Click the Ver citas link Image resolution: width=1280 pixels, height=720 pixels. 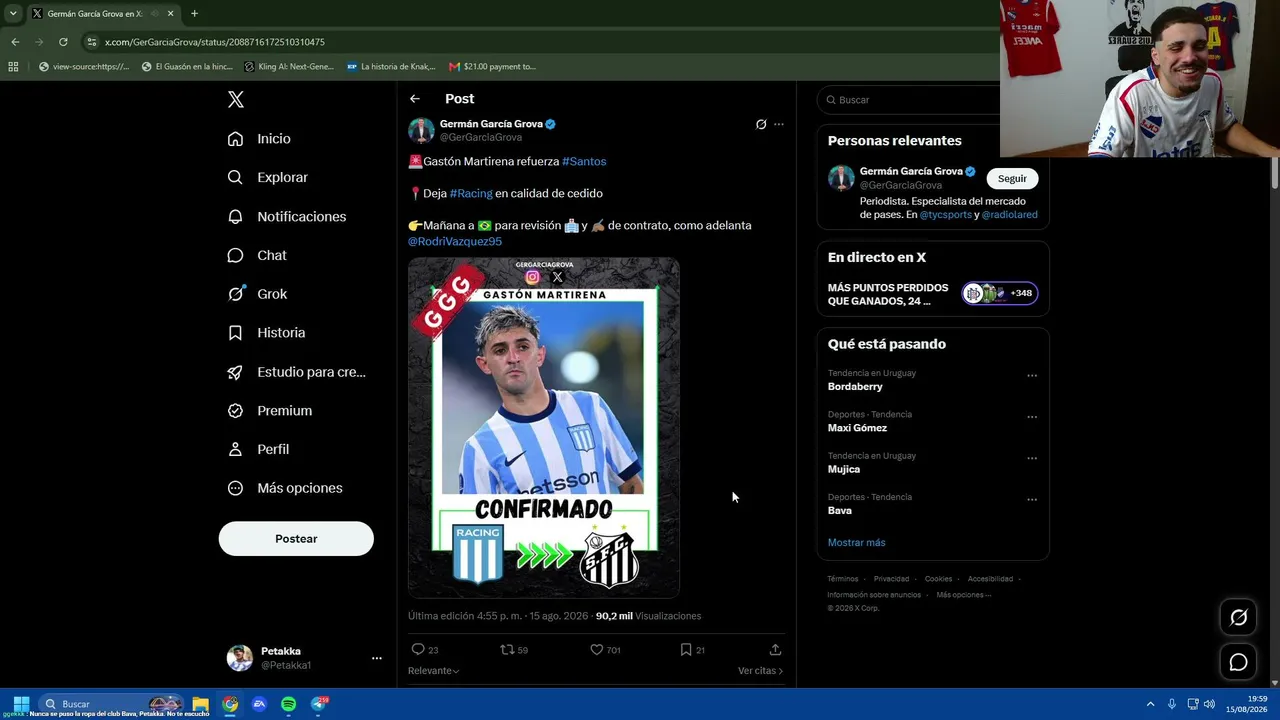point(760,671)
